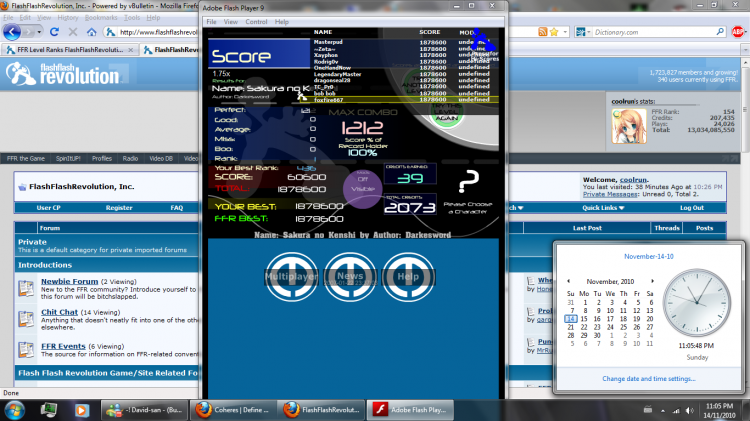Click the Multiplayer round button
Image resolution: width=750 pixels, height=421 pixels.
[x=291, y=277]
